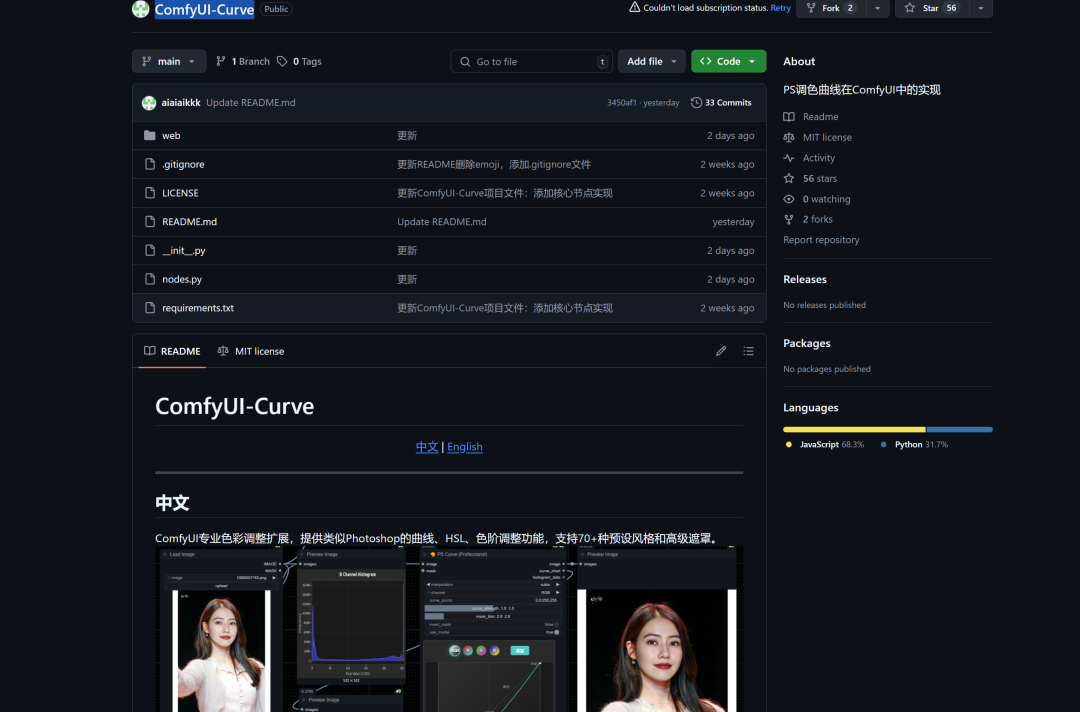Click the file icon beside requirements.txt
Viewport: 1080px width, 712px height.
(x=149, y=308)
